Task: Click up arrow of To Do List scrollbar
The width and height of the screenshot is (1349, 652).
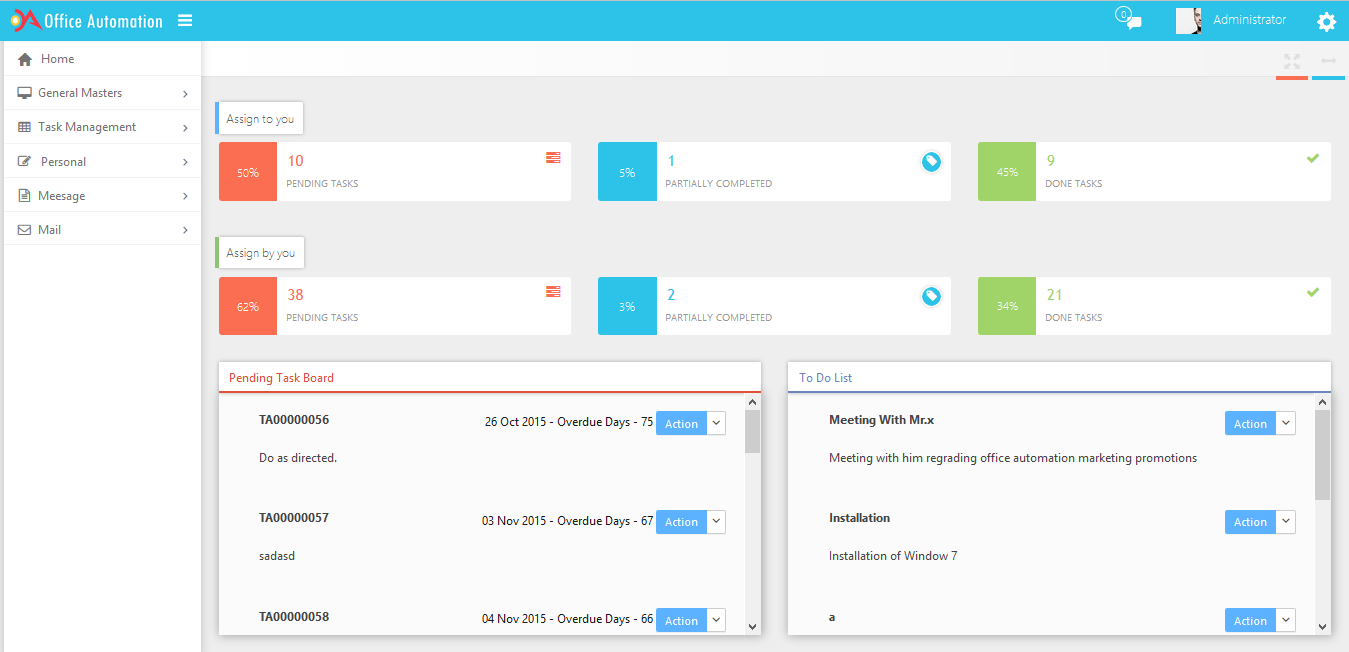Action: 1322,402
